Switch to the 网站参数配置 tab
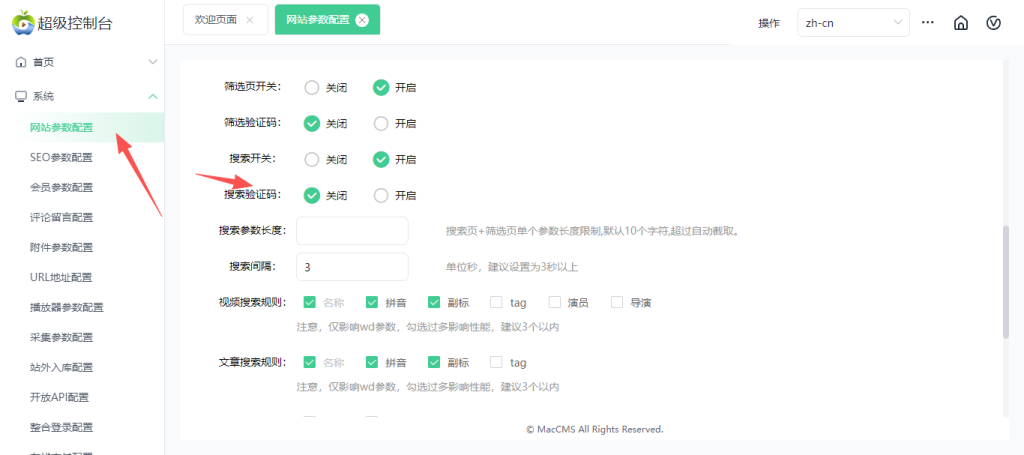The image size is (1024, 455). coord(327,20)
